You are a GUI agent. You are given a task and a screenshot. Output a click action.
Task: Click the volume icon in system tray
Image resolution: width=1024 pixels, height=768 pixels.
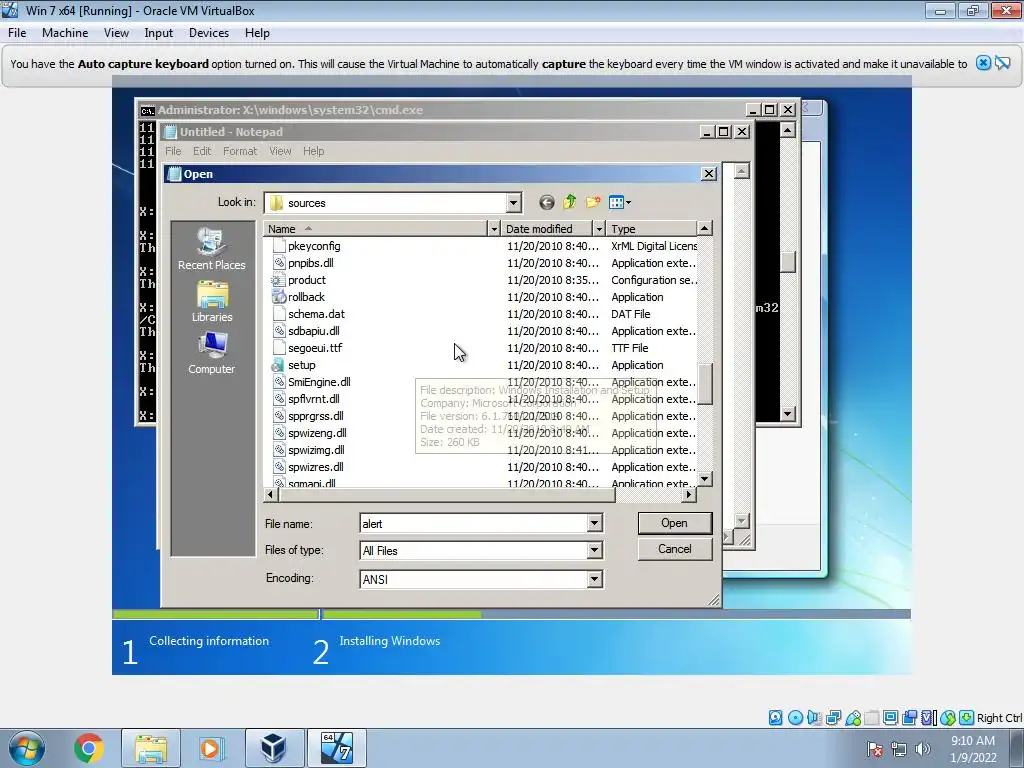pos(923,749)
